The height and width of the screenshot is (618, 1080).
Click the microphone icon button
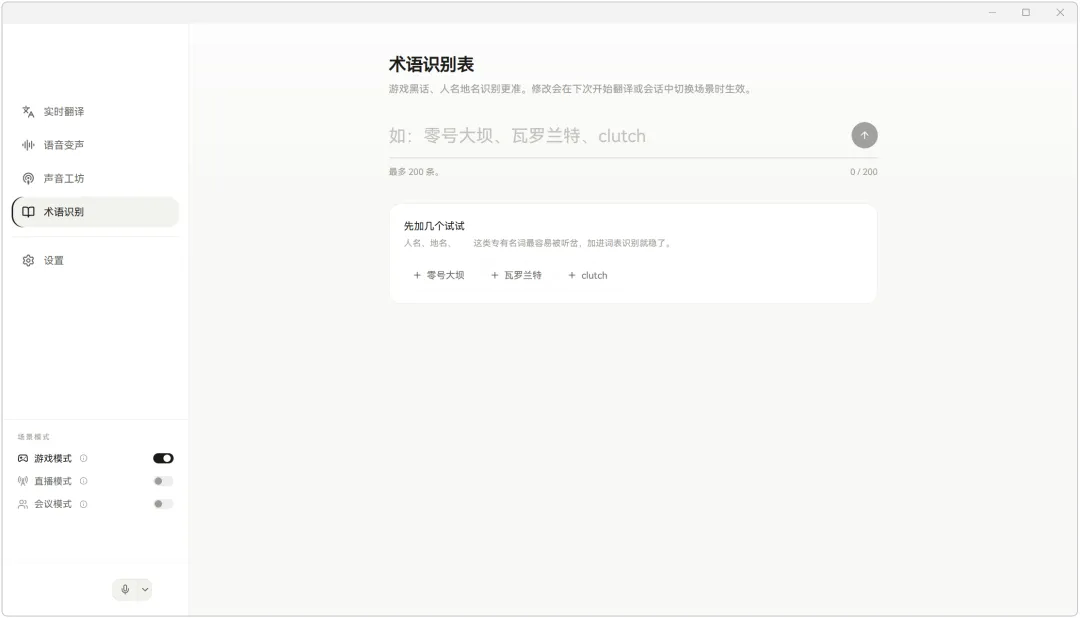(125, 589)
